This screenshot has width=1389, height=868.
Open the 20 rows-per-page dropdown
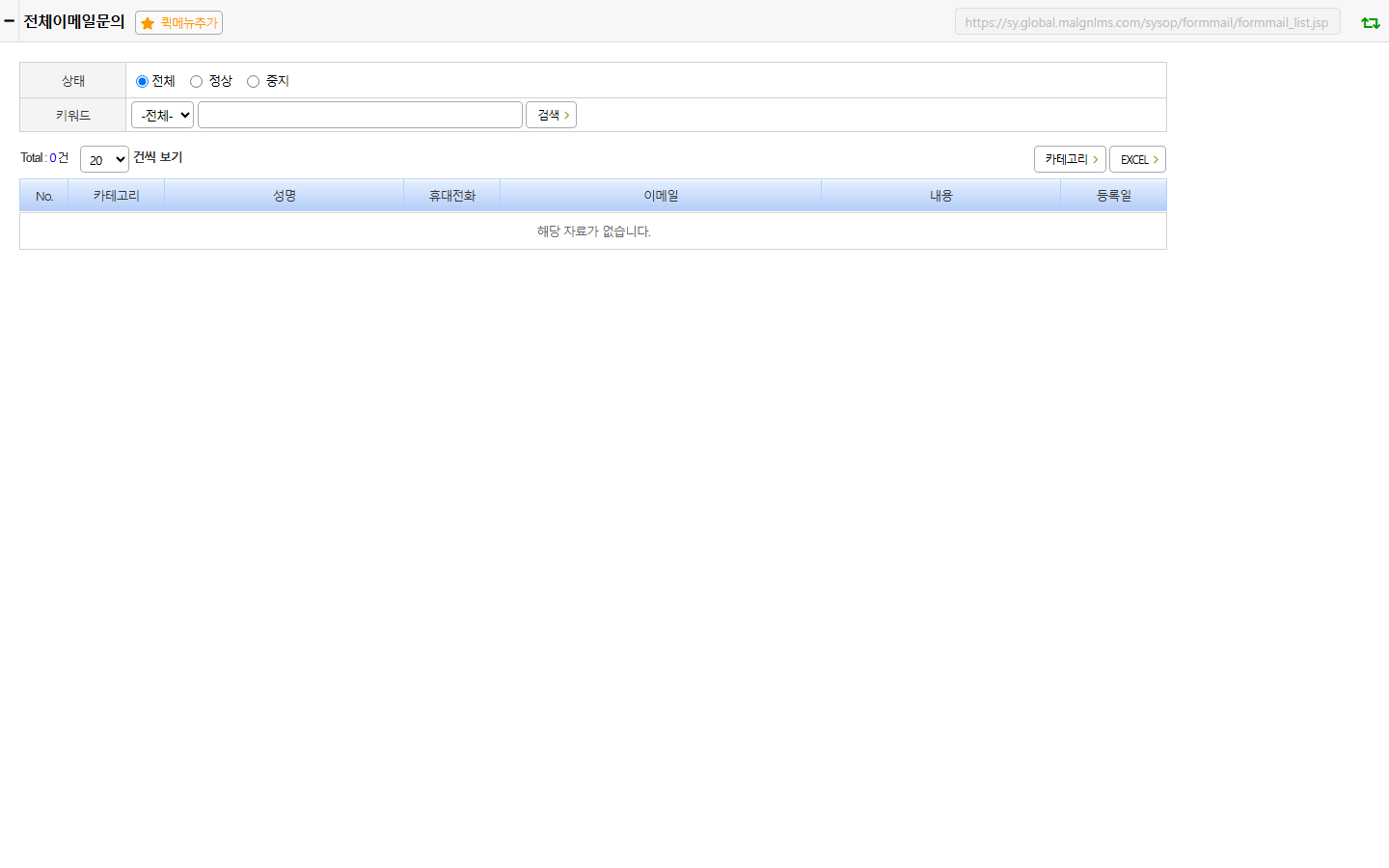[x=104, y=159]
